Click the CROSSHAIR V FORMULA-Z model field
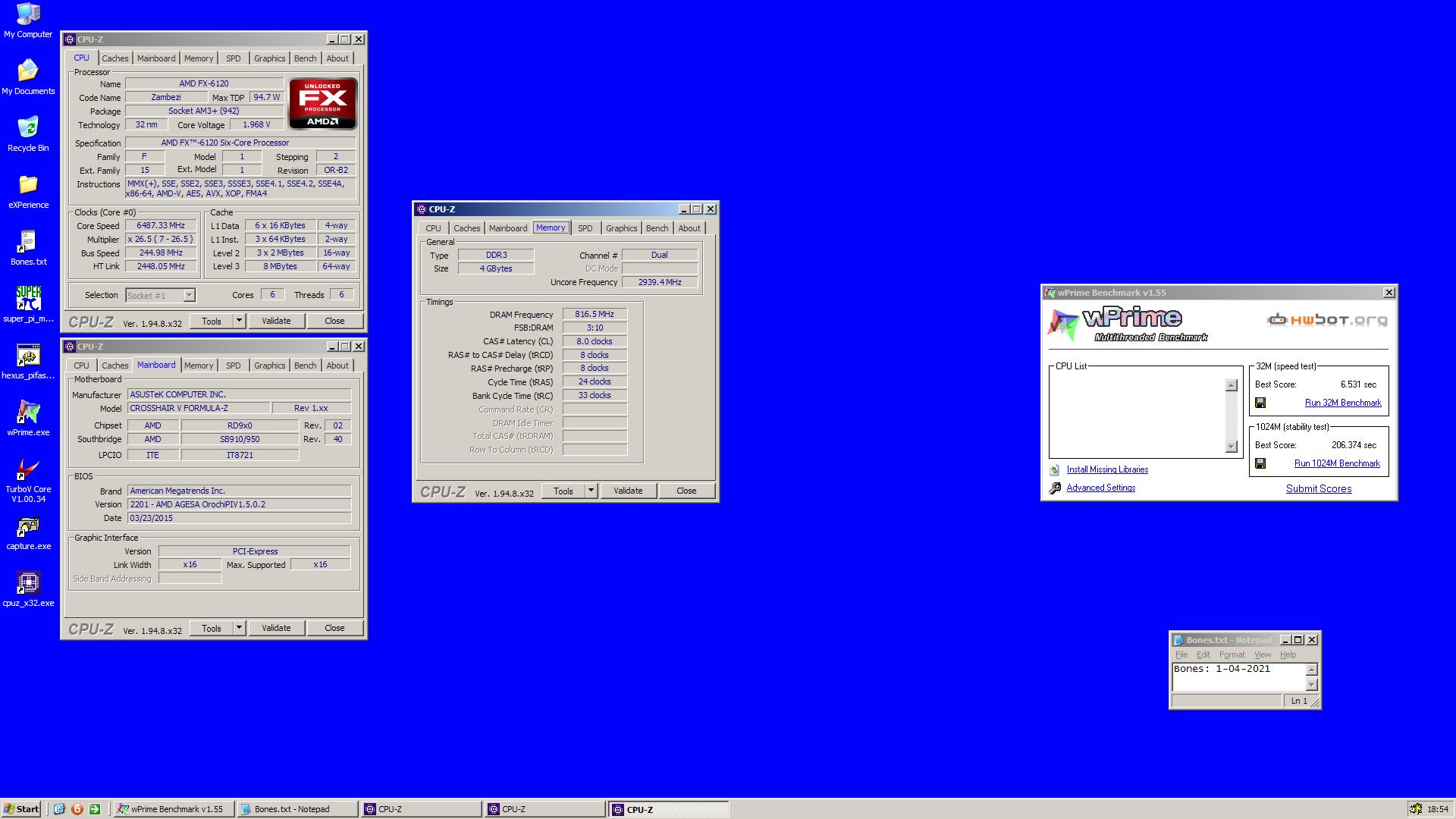This screenshot has height=819, width=1456. coord(198,408)
